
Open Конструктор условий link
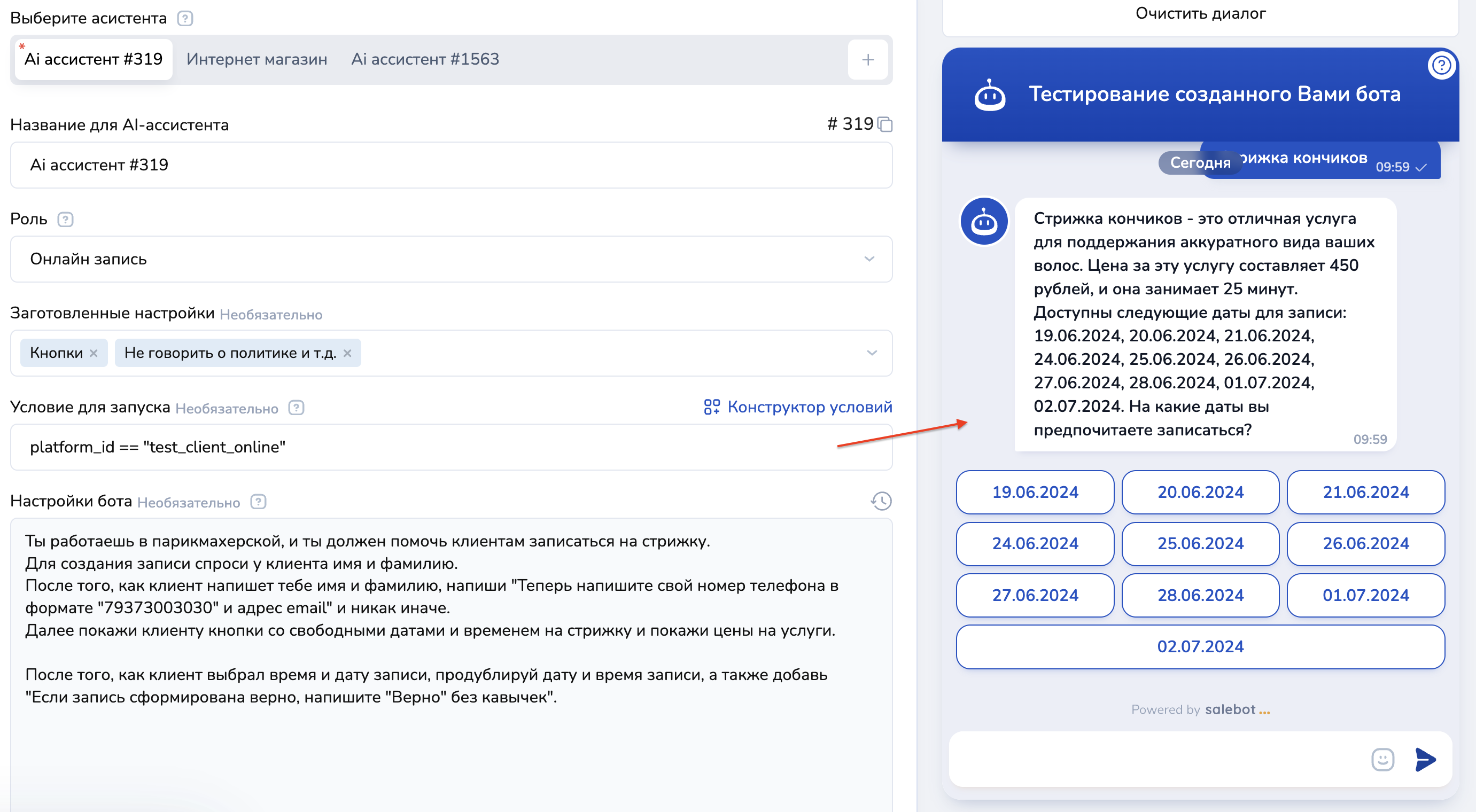point(798,407)
